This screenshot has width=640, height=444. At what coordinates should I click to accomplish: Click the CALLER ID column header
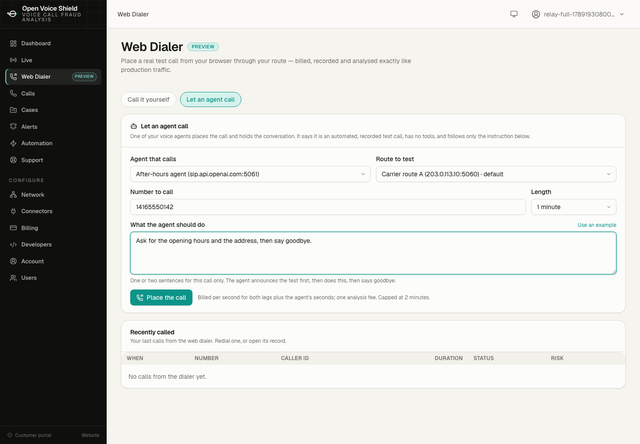pyautogui.click(x=295, y=358)
